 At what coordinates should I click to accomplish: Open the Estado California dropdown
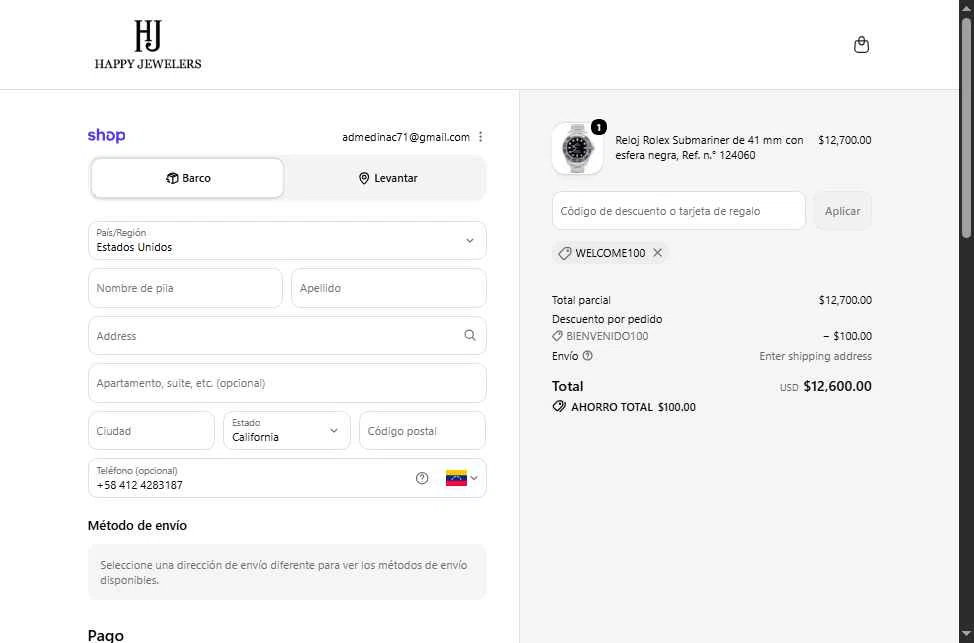coord(286,431)
